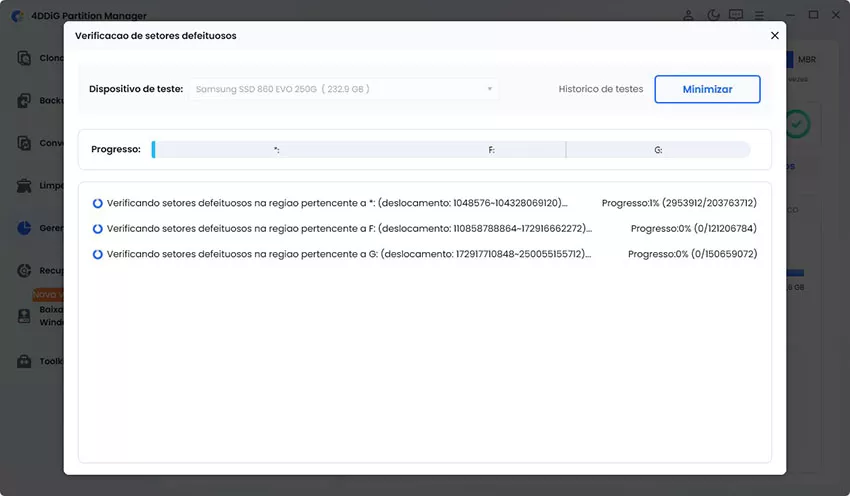The image size is (850, 496).
Task: Select the row verifying region *:
Action: point(424,203)
